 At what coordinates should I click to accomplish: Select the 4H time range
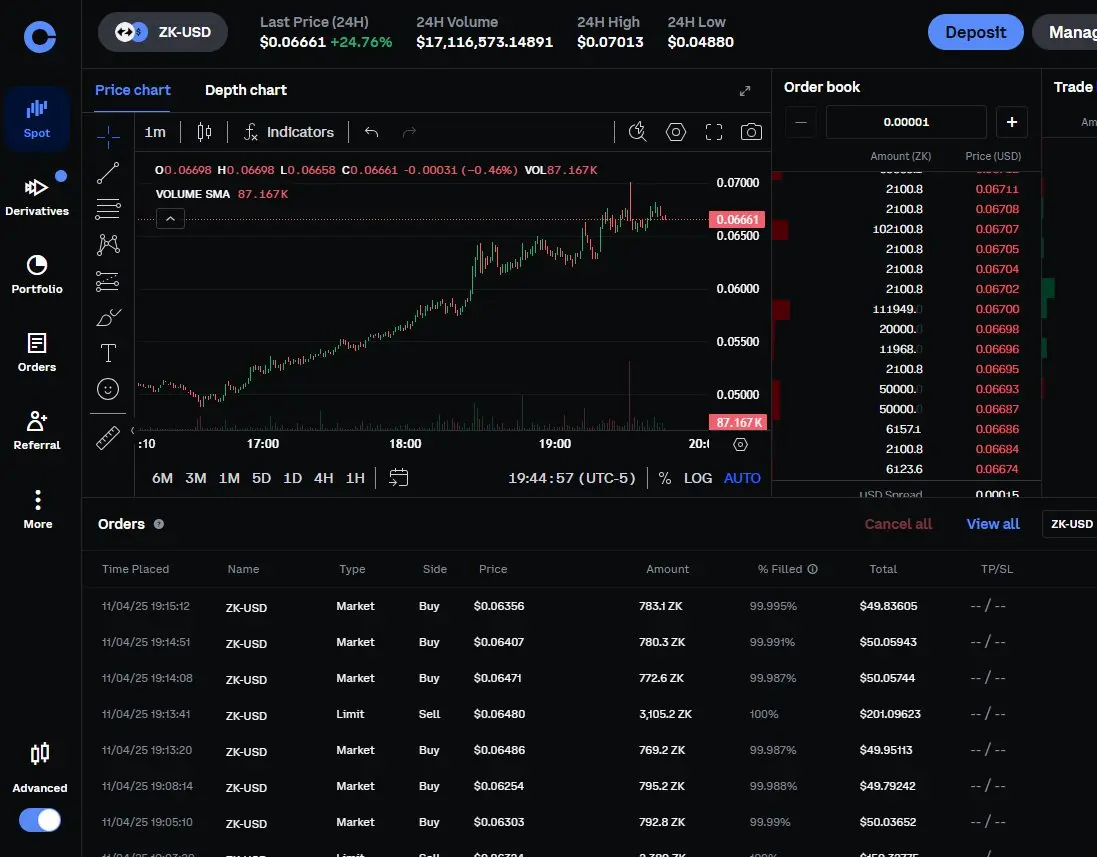[x=323, y=478]
